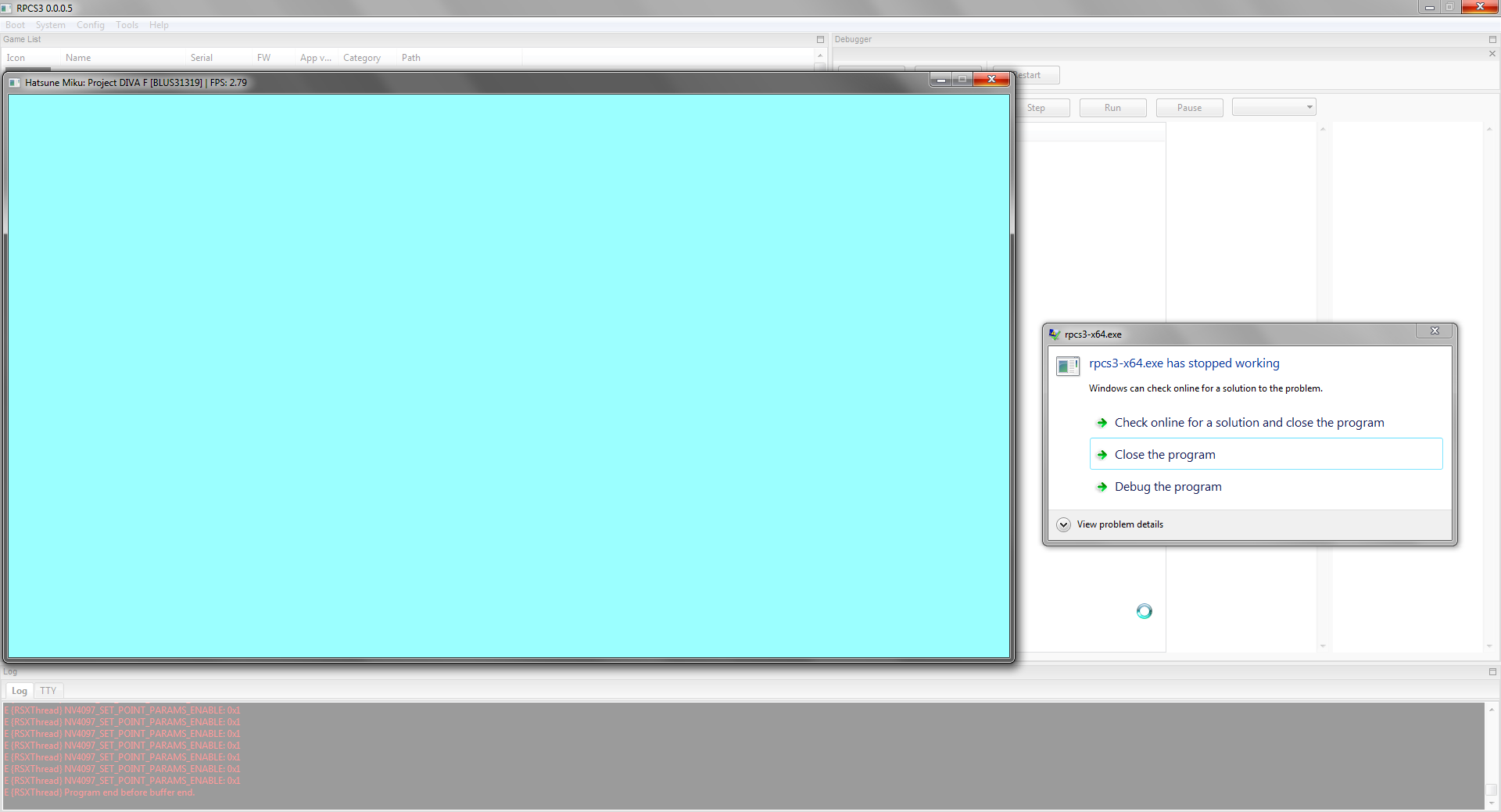Open the empty debugger thread dropdown
Image resolution: width=1501 pixels, height=812 pixels.
click(1274, 107)
